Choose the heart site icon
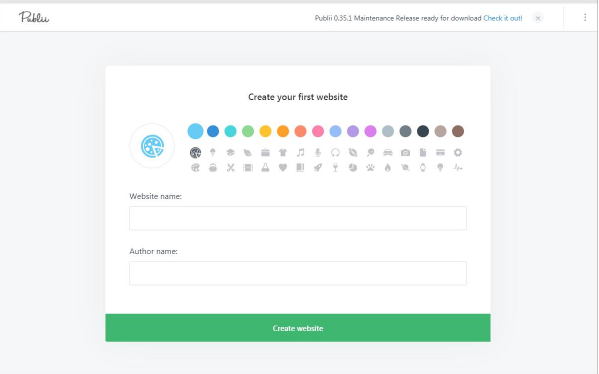 pos(283,168)
